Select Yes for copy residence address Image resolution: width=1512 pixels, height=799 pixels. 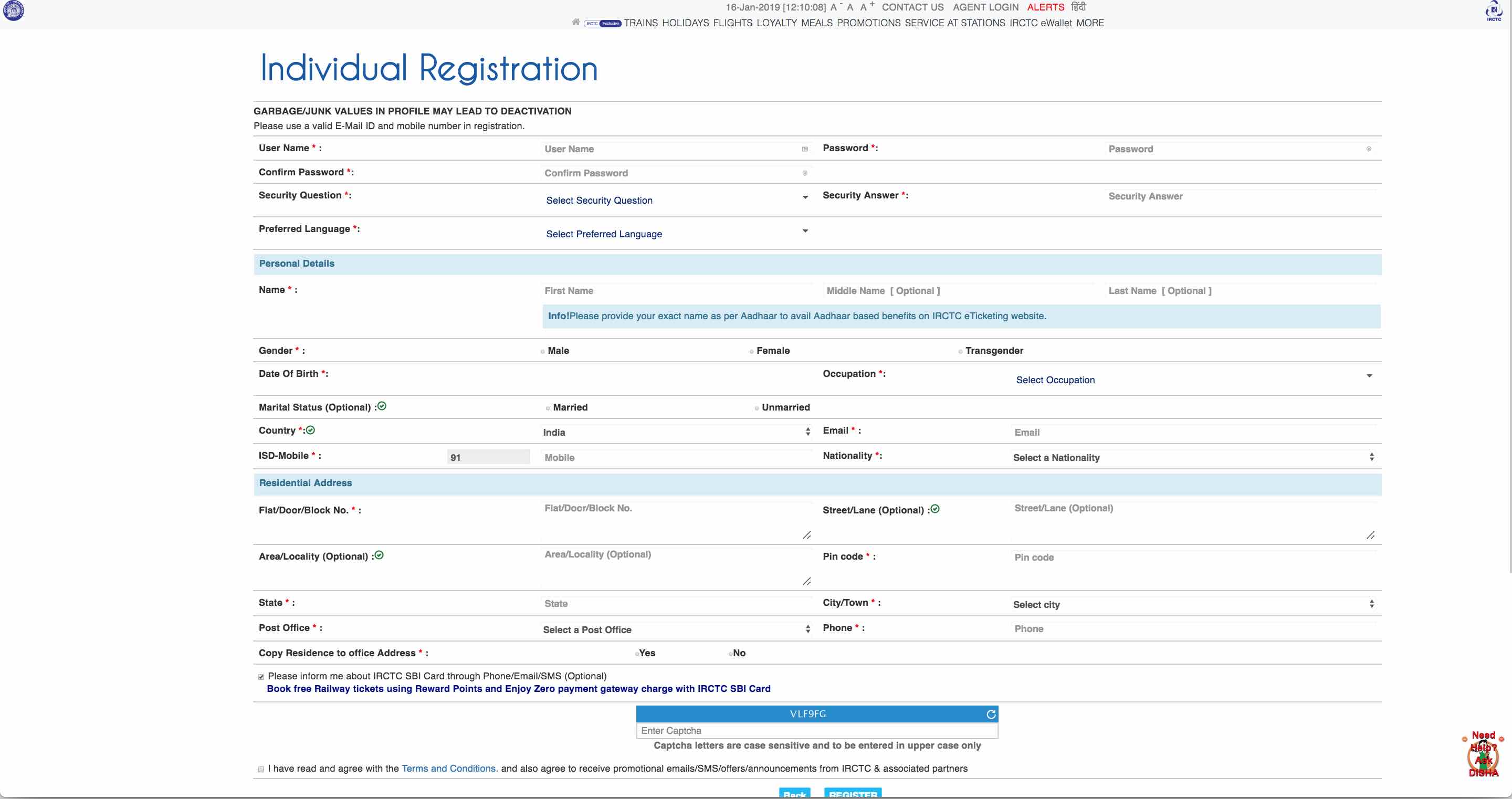click(637, 654)
